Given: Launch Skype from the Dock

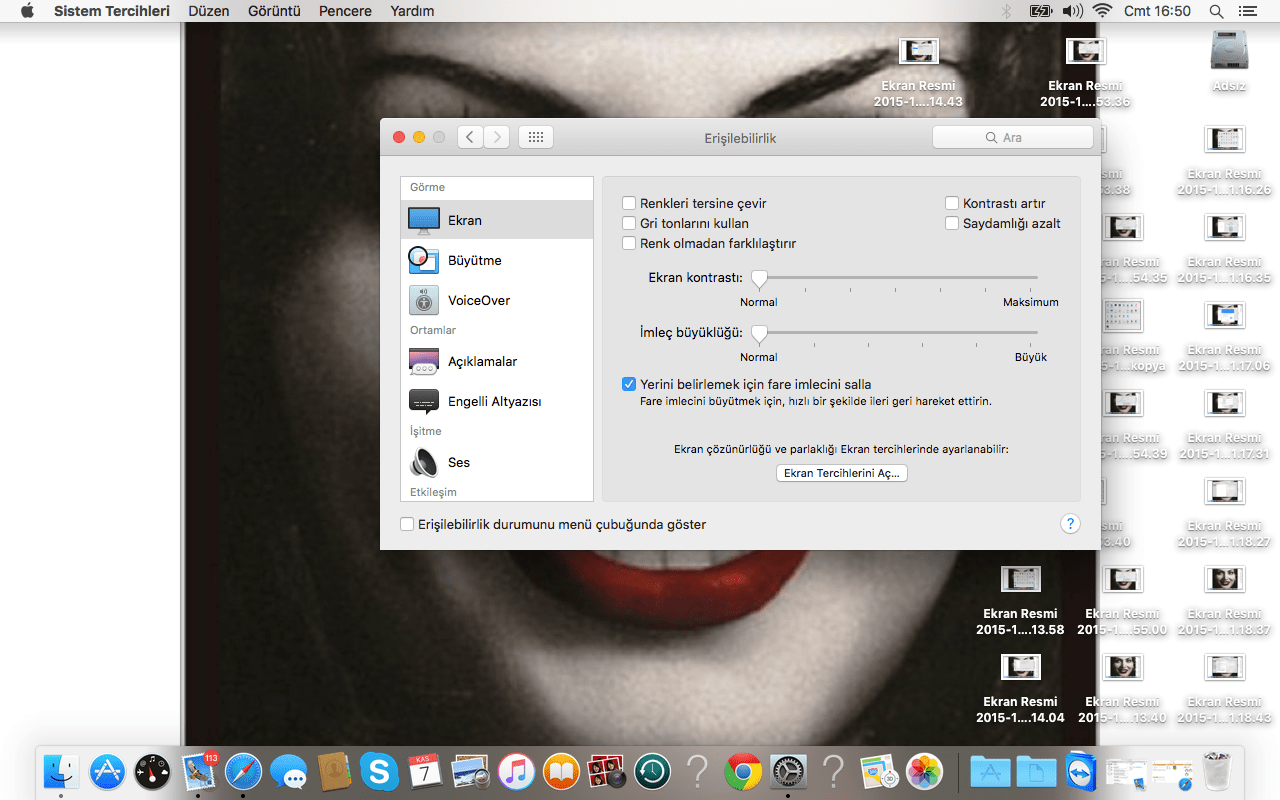Looking at the screenshot, I should [x=379, y=771].
